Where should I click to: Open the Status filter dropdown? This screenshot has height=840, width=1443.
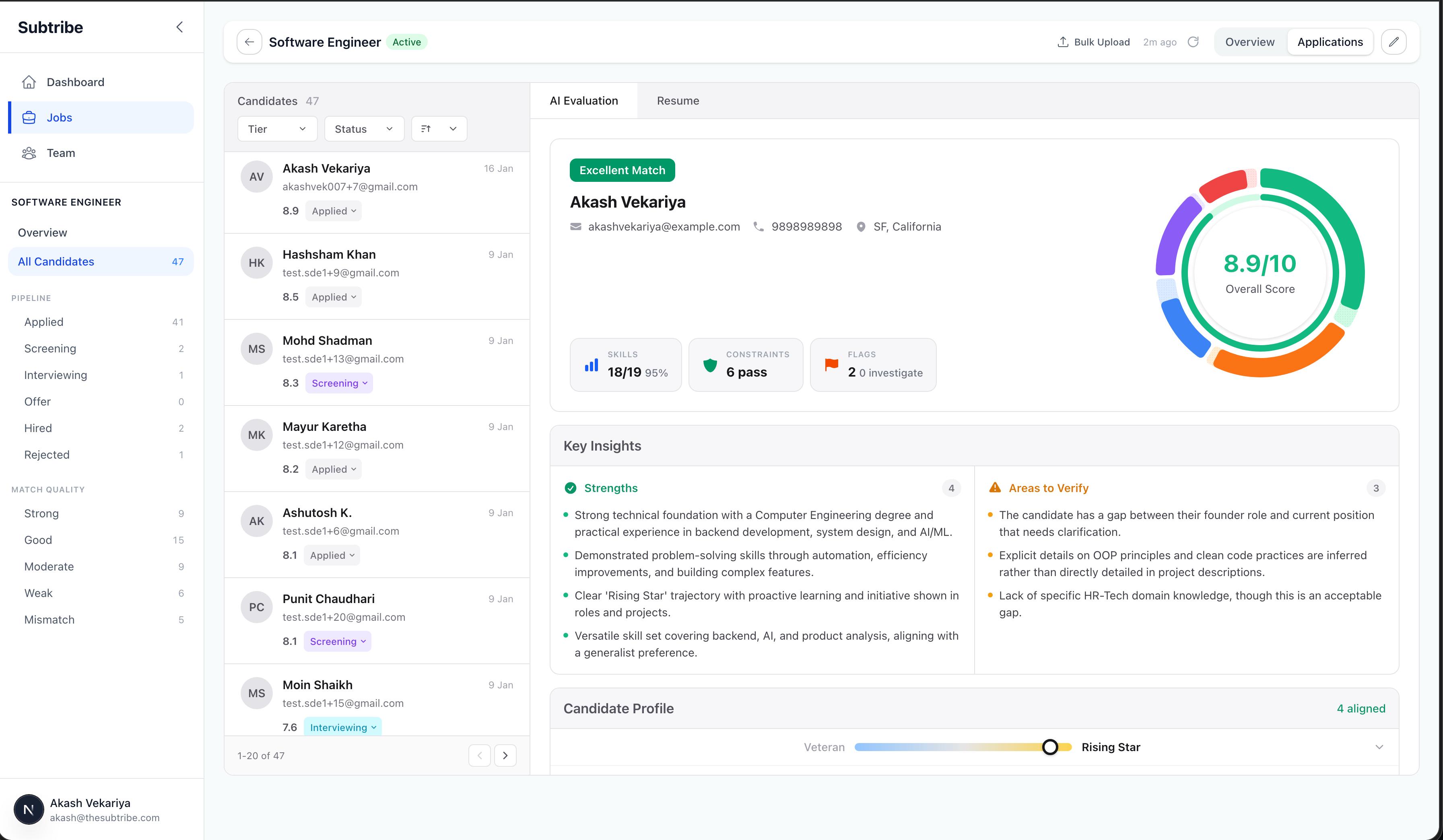(x=364, y=129)
